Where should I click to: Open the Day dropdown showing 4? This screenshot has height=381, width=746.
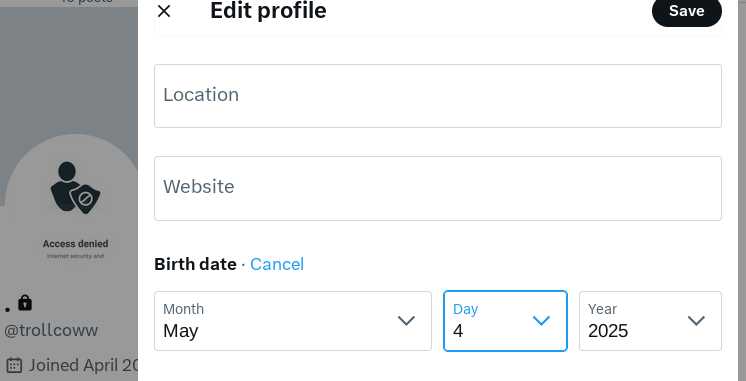coord(505,321)
